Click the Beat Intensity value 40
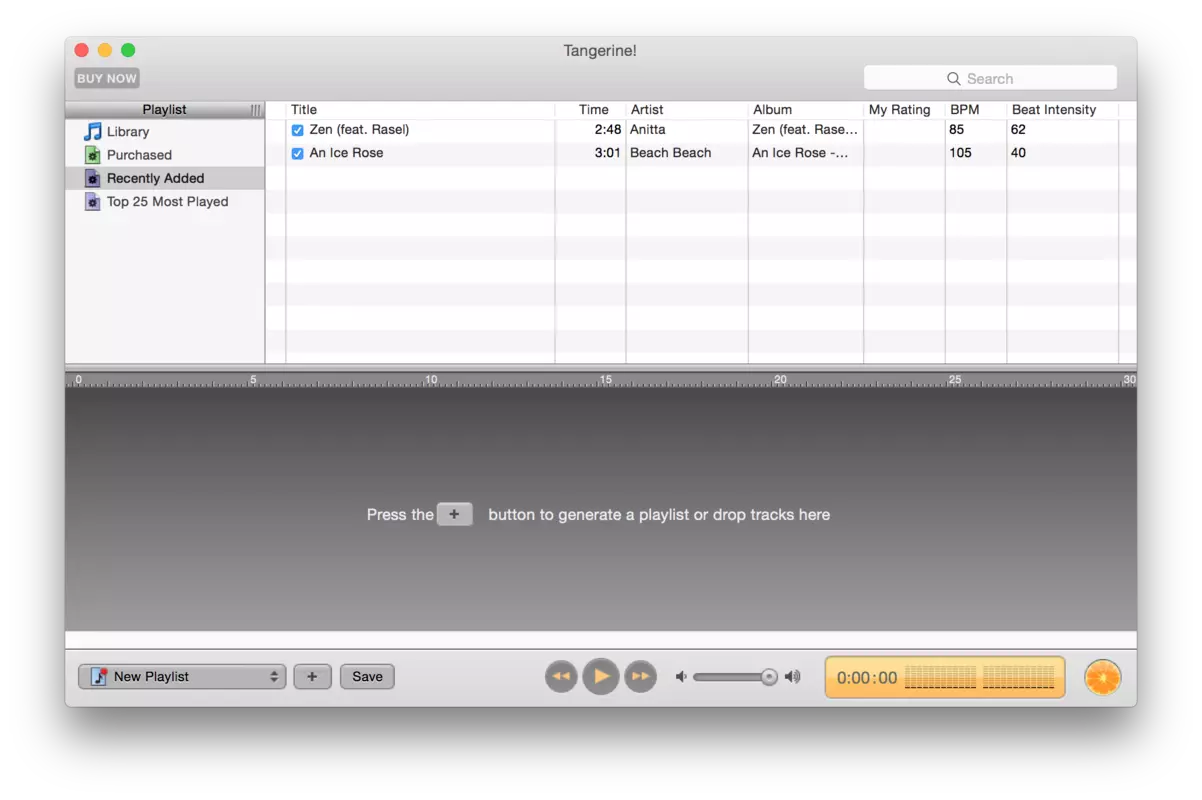Image resolution: width=1202 pixels, height=800 pixels. [1019, 153]
